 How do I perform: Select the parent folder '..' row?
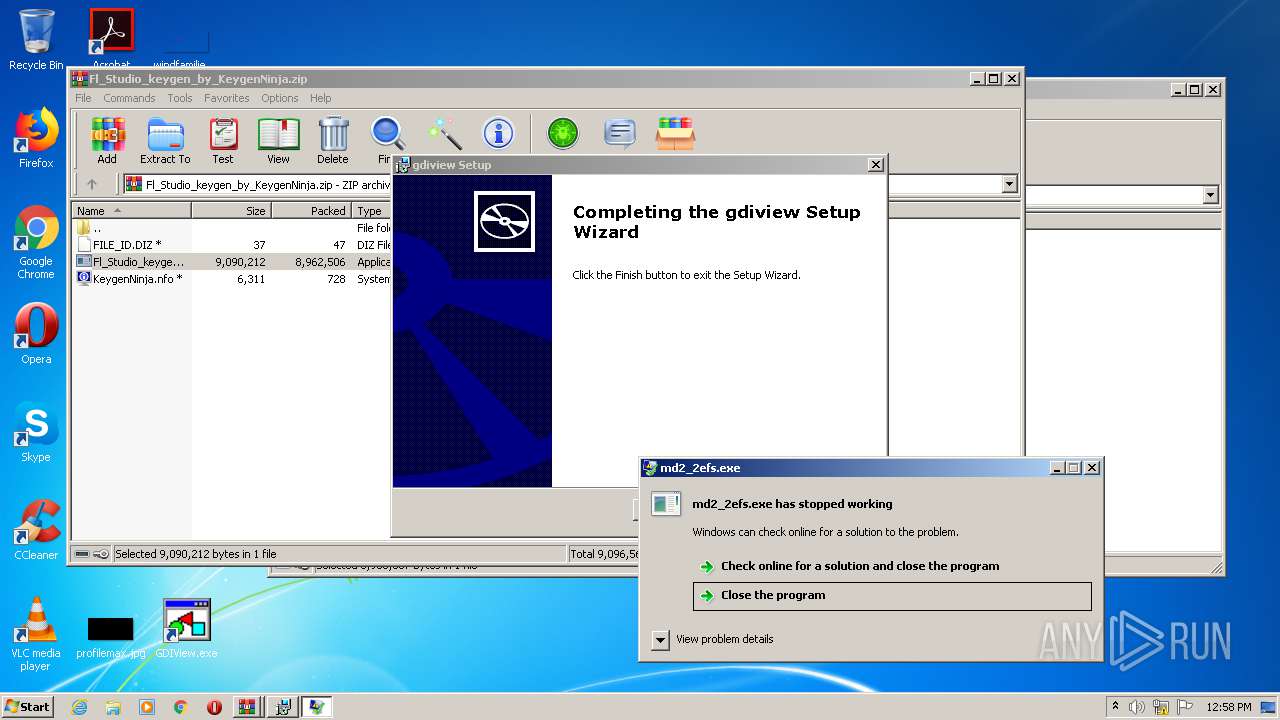[230, 228]
